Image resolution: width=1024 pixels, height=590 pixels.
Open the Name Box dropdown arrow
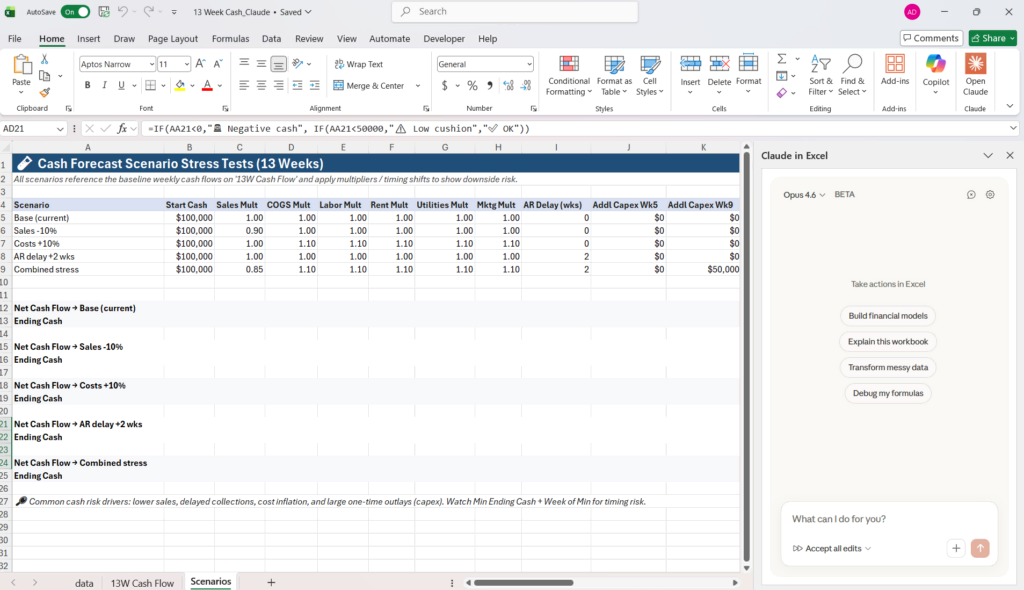click(60, 129)
